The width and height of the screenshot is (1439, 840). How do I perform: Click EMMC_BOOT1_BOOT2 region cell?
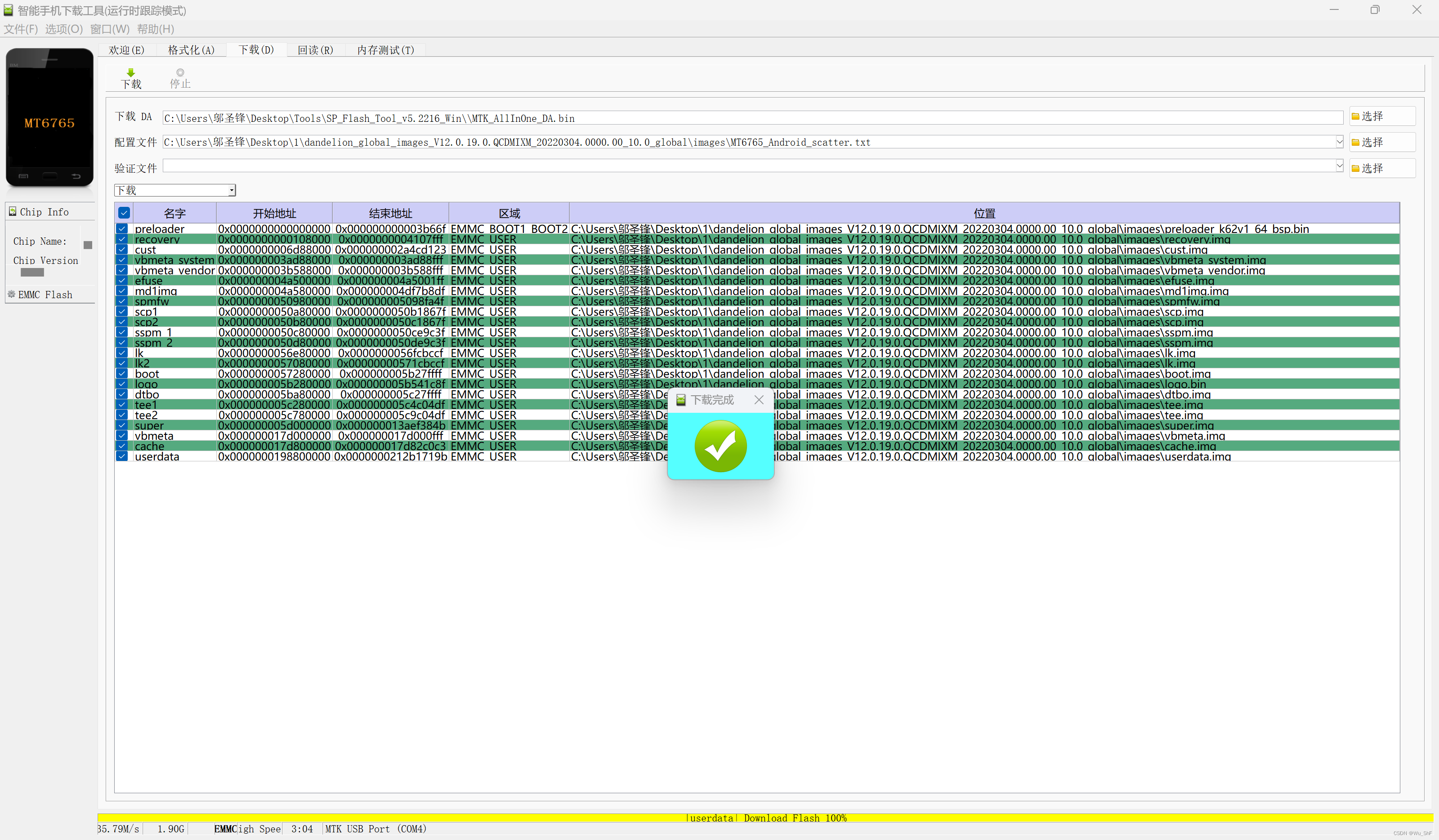(x=509, y=228)
